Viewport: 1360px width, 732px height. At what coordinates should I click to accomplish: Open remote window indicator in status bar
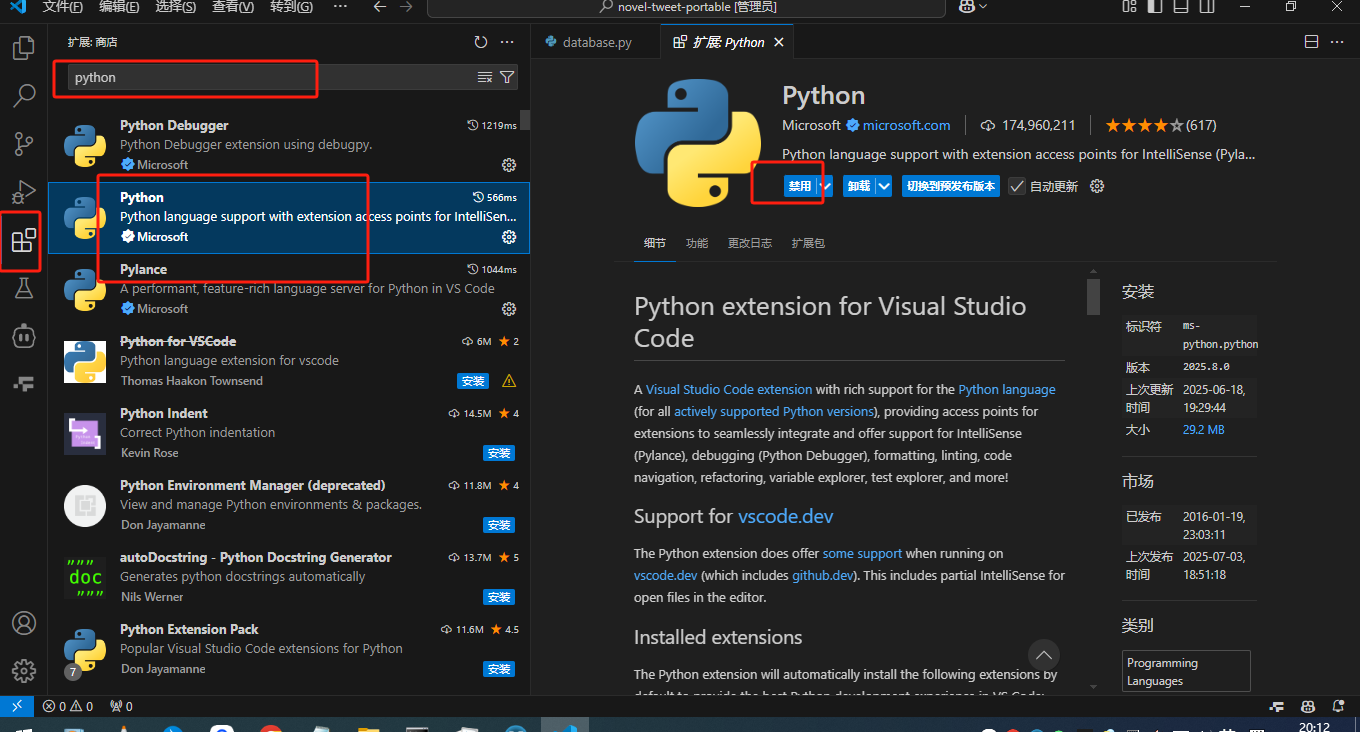pos(16,706)
